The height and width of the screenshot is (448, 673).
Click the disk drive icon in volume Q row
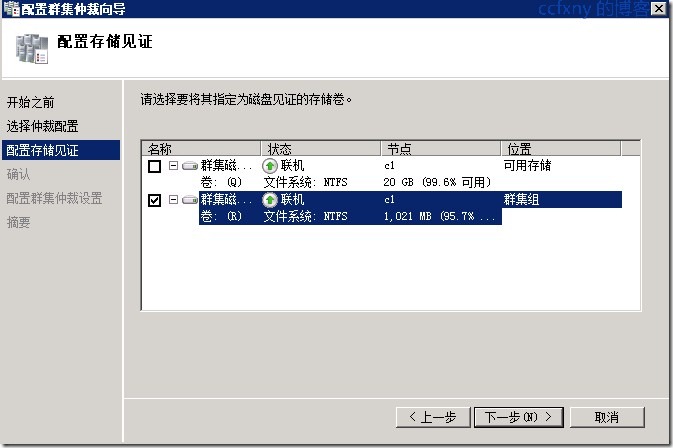(190, 166)
